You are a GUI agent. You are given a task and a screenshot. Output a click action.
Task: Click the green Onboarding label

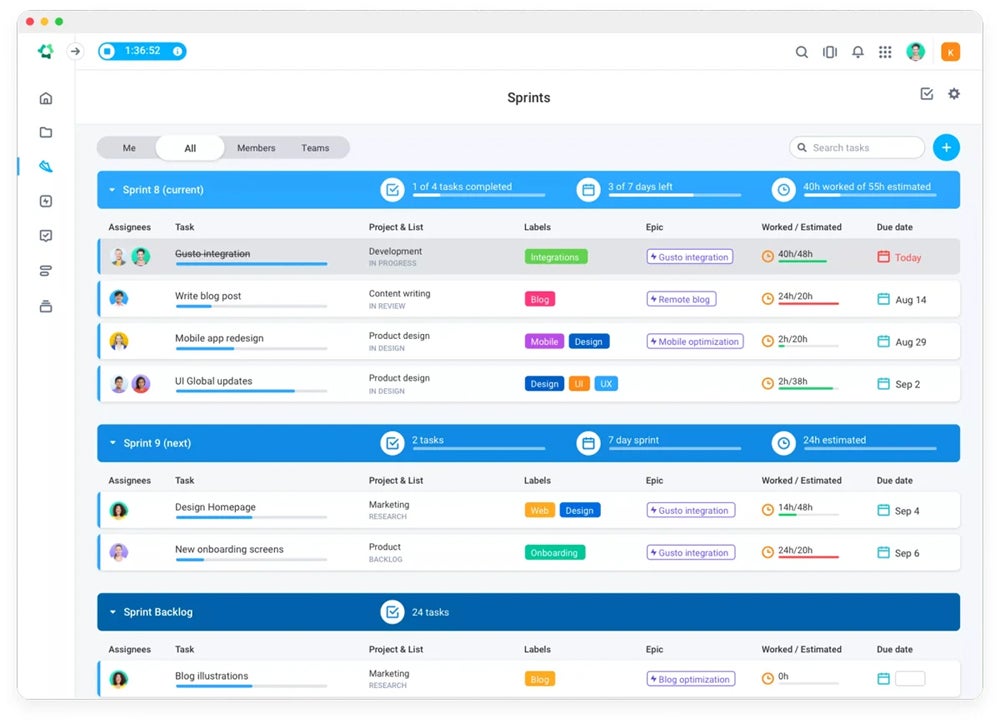[554, 553]
